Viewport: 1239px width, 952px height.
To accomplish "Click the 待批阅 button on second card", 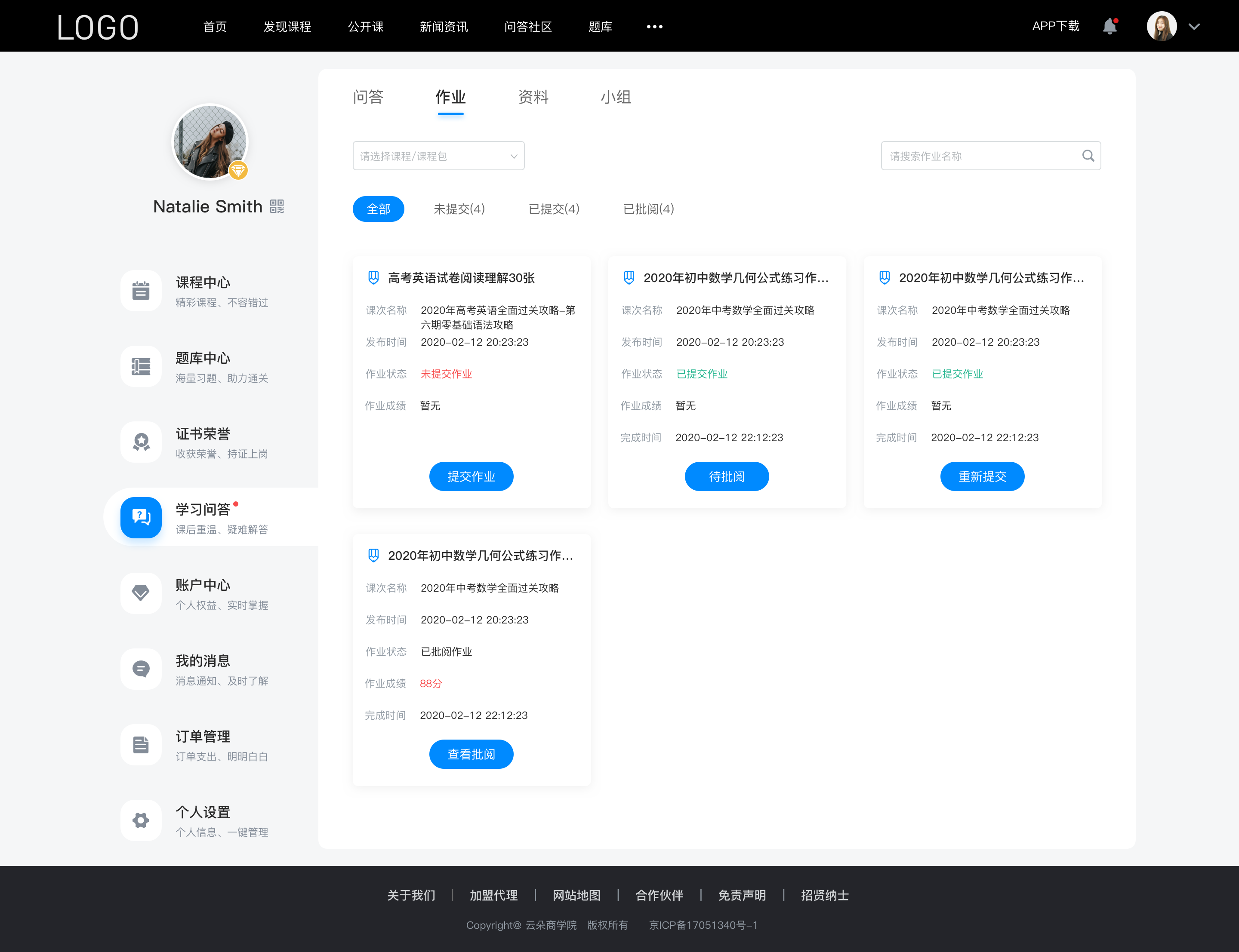I will [727, 477].
